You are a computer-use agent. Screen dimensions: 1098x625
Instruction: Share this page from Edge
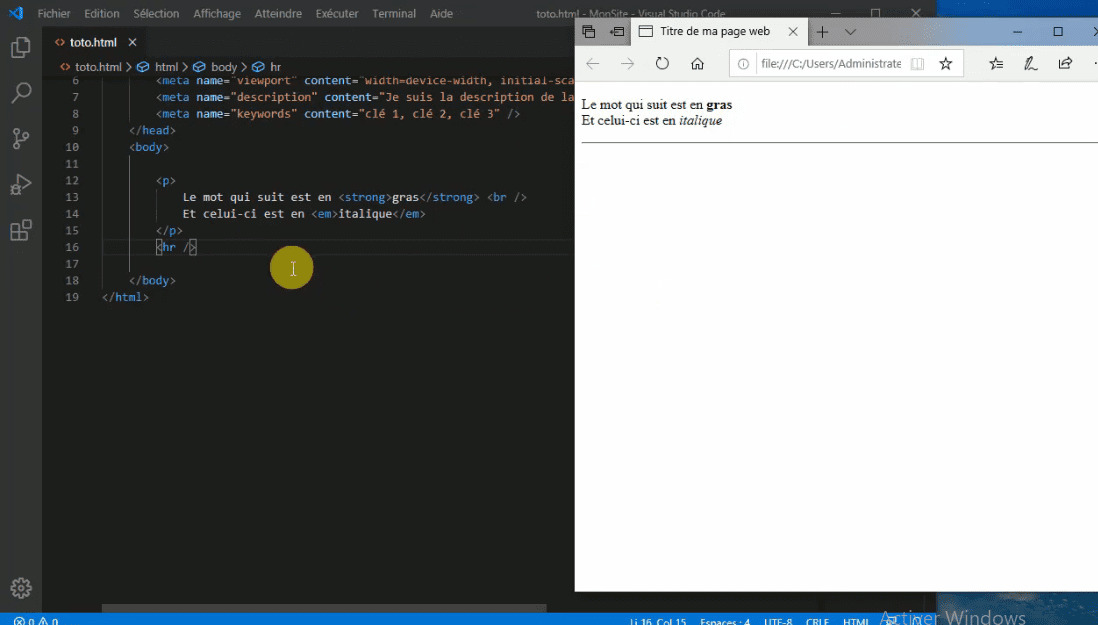pos(1065,64)
